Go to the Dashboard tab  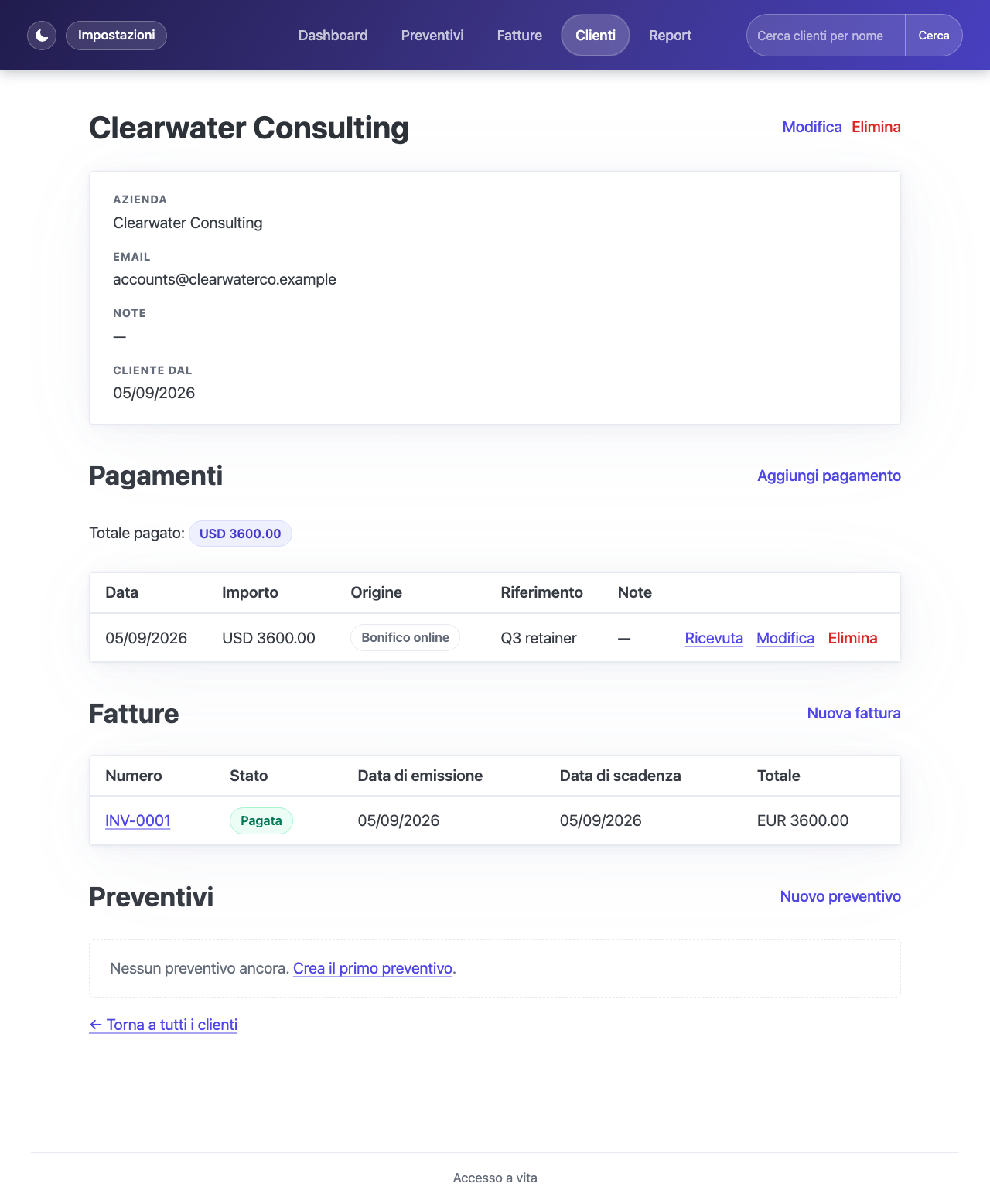333,36
